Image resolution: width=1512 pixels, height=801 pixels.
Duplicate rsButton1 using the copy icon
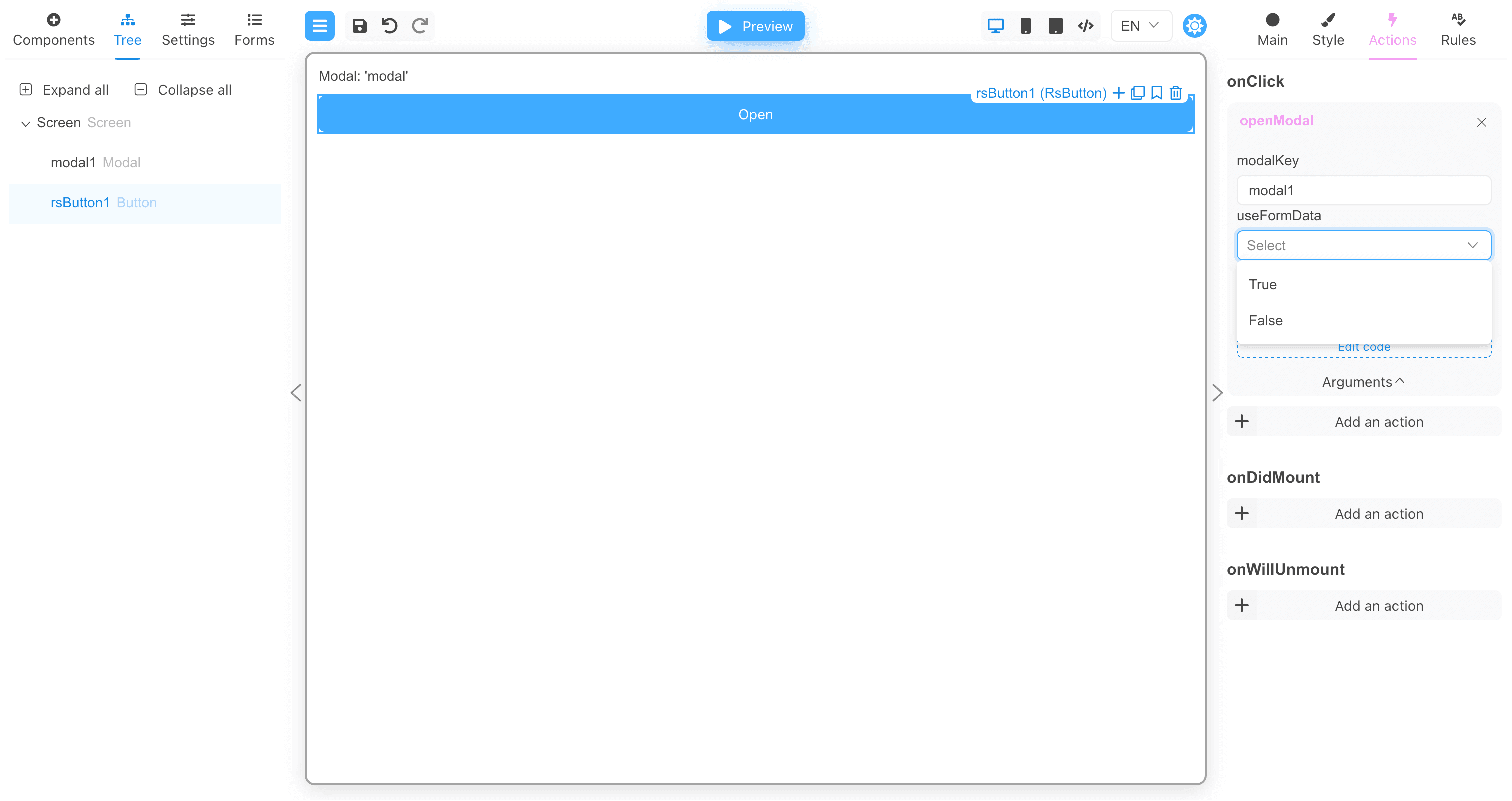(x=1137, y=93)
